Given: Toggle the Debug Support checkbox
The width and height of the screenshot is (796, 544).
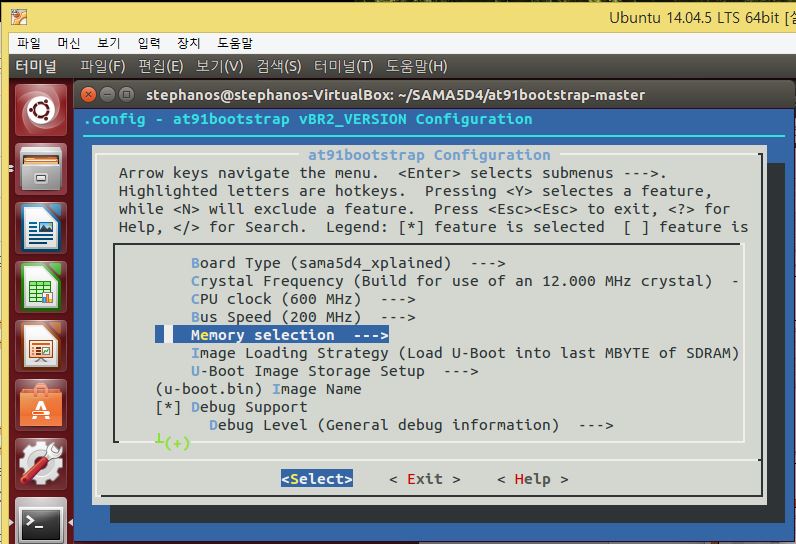Looking at the screenshot, I should (166, 407).
